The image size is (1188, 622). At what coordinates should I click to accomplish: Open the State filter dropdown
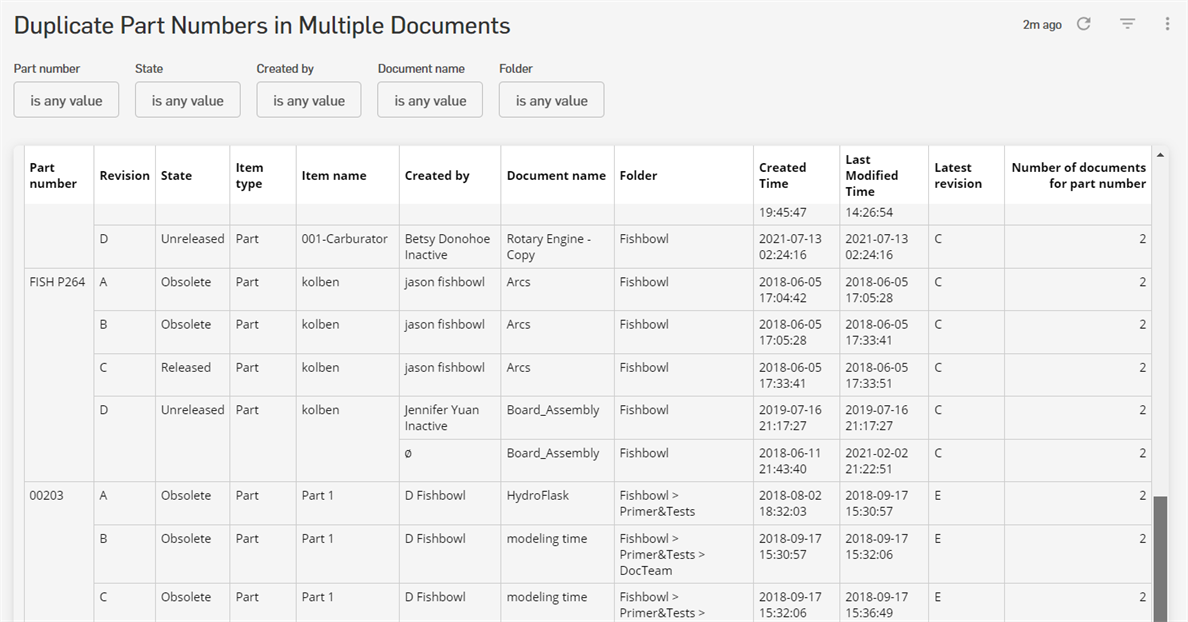(x=187, y=100)
